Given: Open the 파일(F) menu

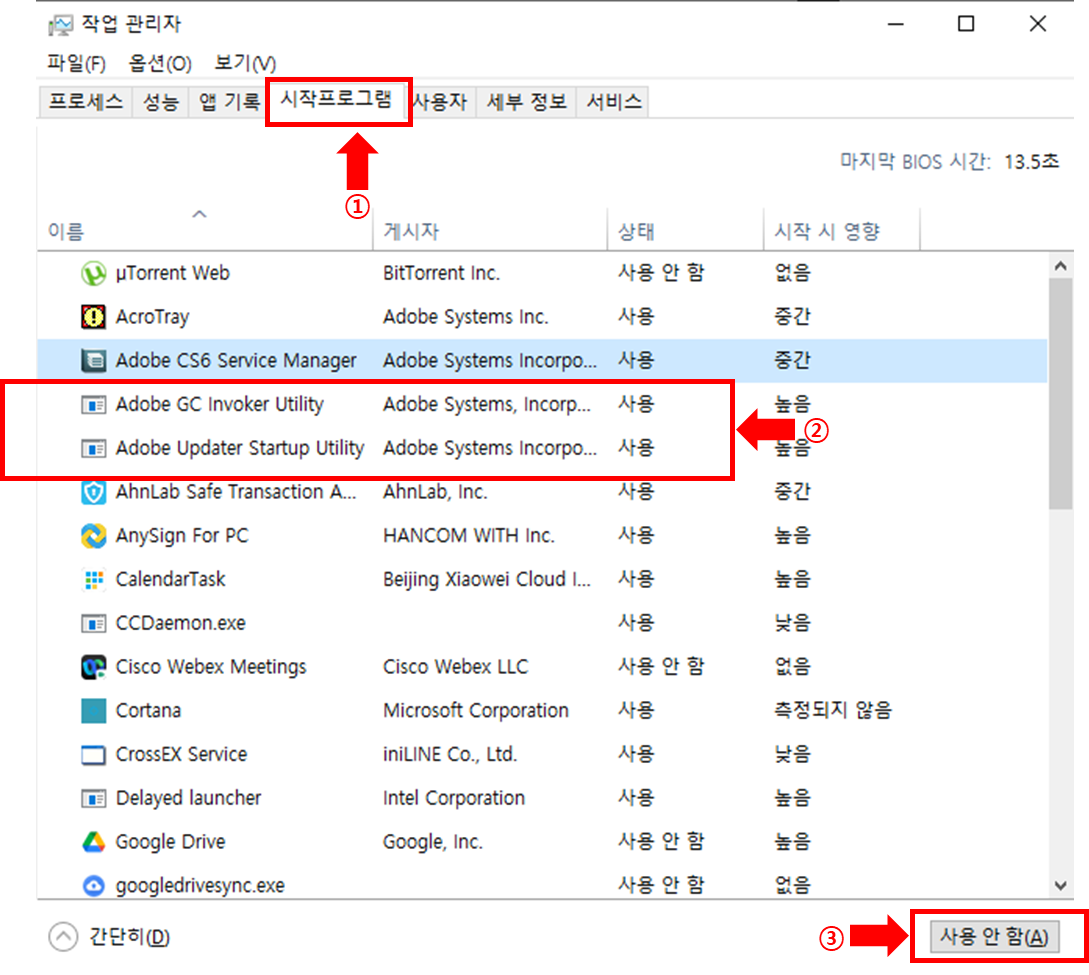Looking at the screenshot, I should pyautogui.click(x=76, y=63).
